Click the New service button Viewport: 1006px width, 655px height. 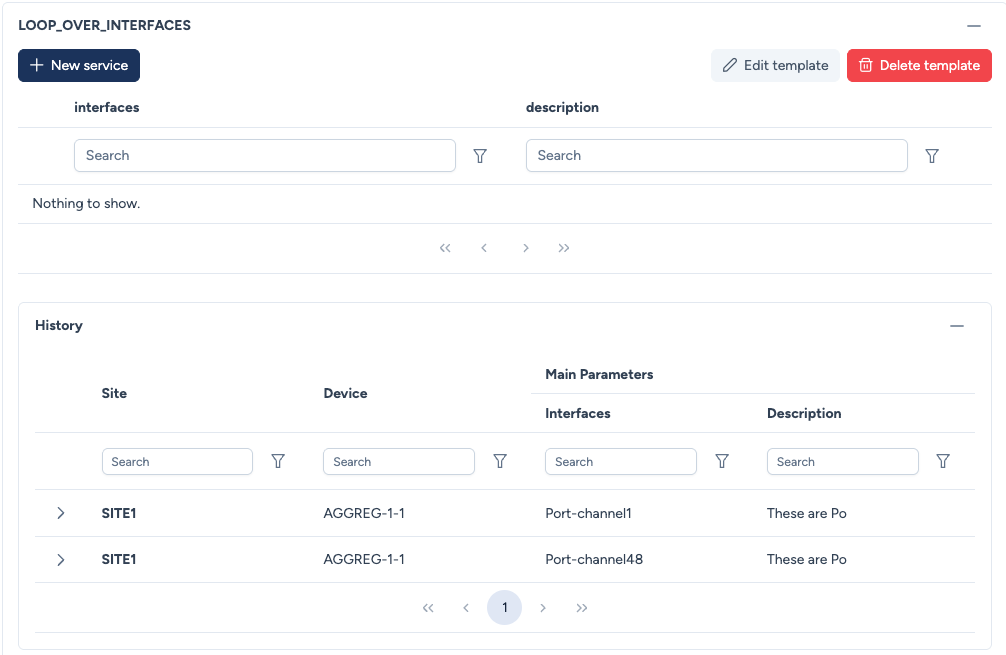coord(79,65)
